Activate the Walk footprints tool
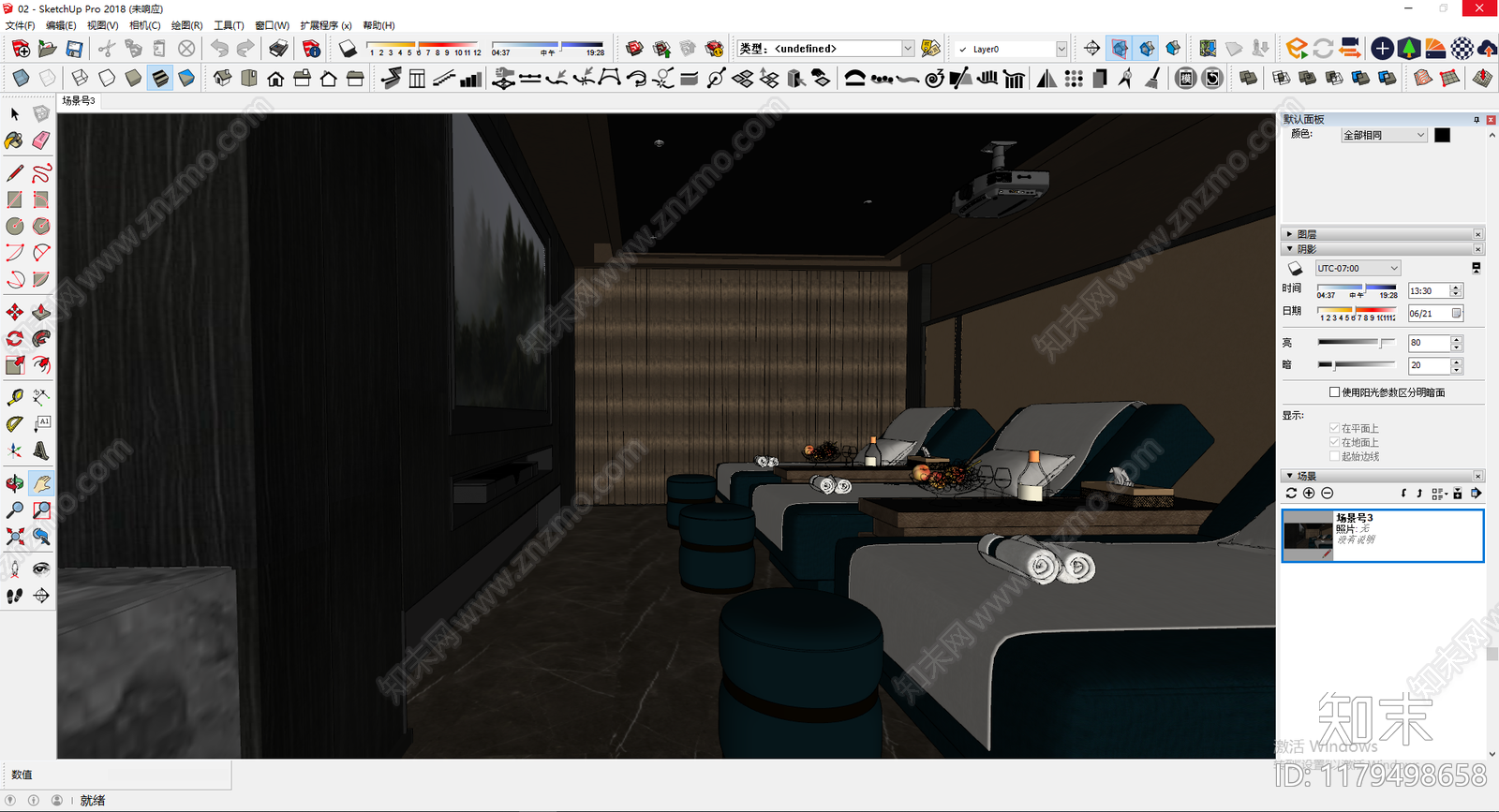The height and width of the screenshot is (812, 1499). pyautogui.click(x=15, y=595)
